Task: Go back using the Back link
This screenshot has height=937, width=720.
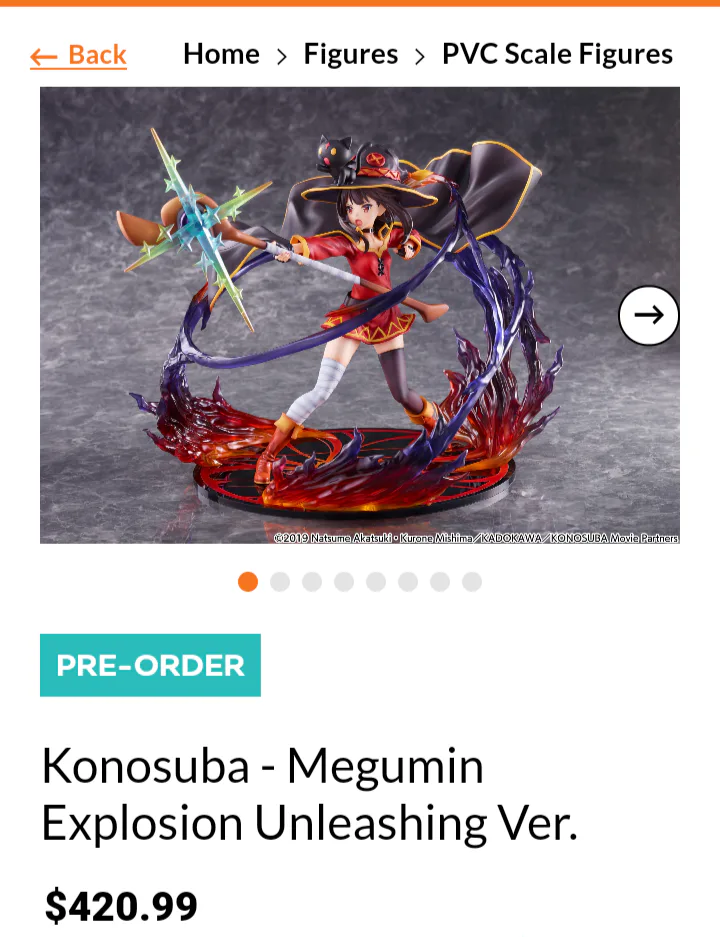Action: pos(78,56)
